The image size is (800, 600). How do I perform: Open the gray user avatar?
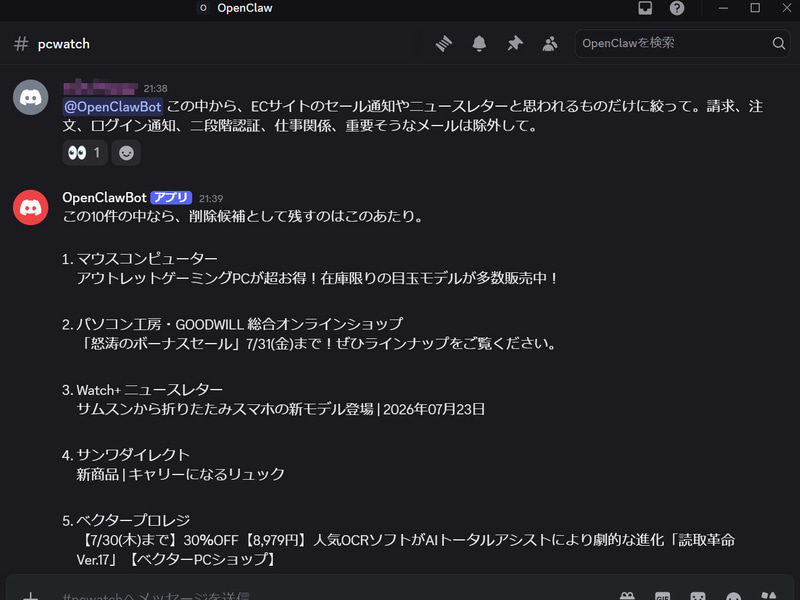point(31,97)
